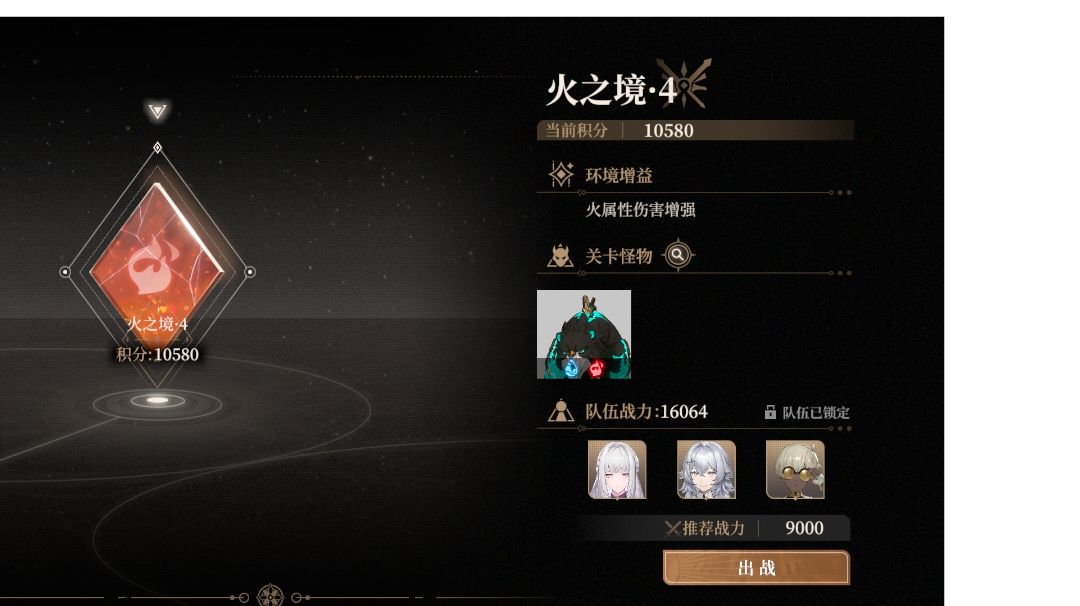This screenshot has width=1080, height=606.
Task: Click the 环境增益 sparkle icon
Action: 561,174
